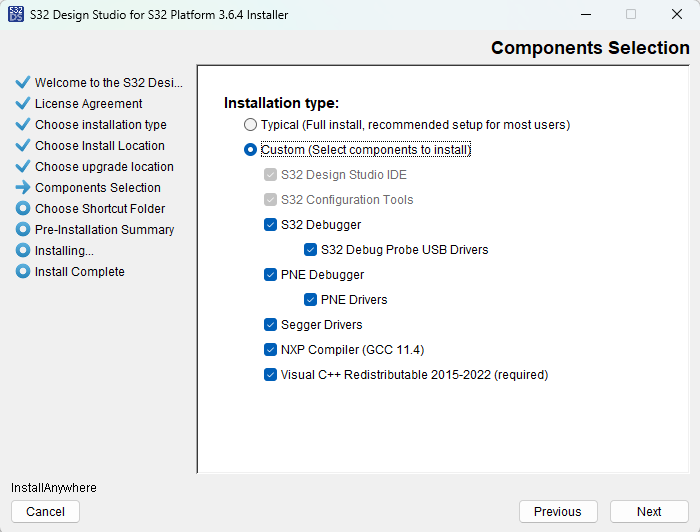Screen dimensions: 700x532
Task: Toggle Visual C++ Redistributable 2015-2022 checkbox
Action: pyautogui.click(x=270, y=374)
